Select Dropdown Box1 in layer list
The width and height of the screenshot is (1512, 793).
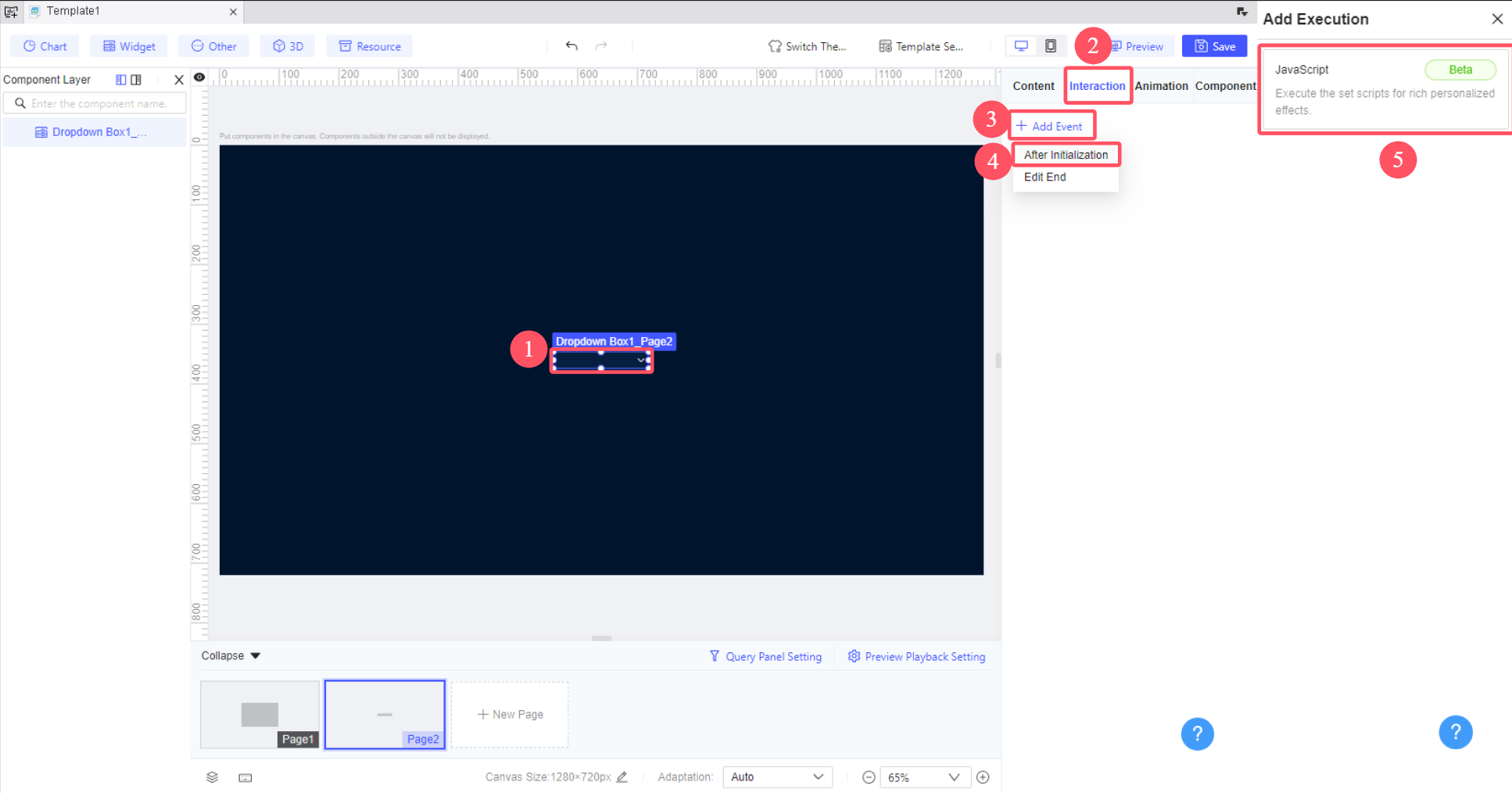click(95, 132)
